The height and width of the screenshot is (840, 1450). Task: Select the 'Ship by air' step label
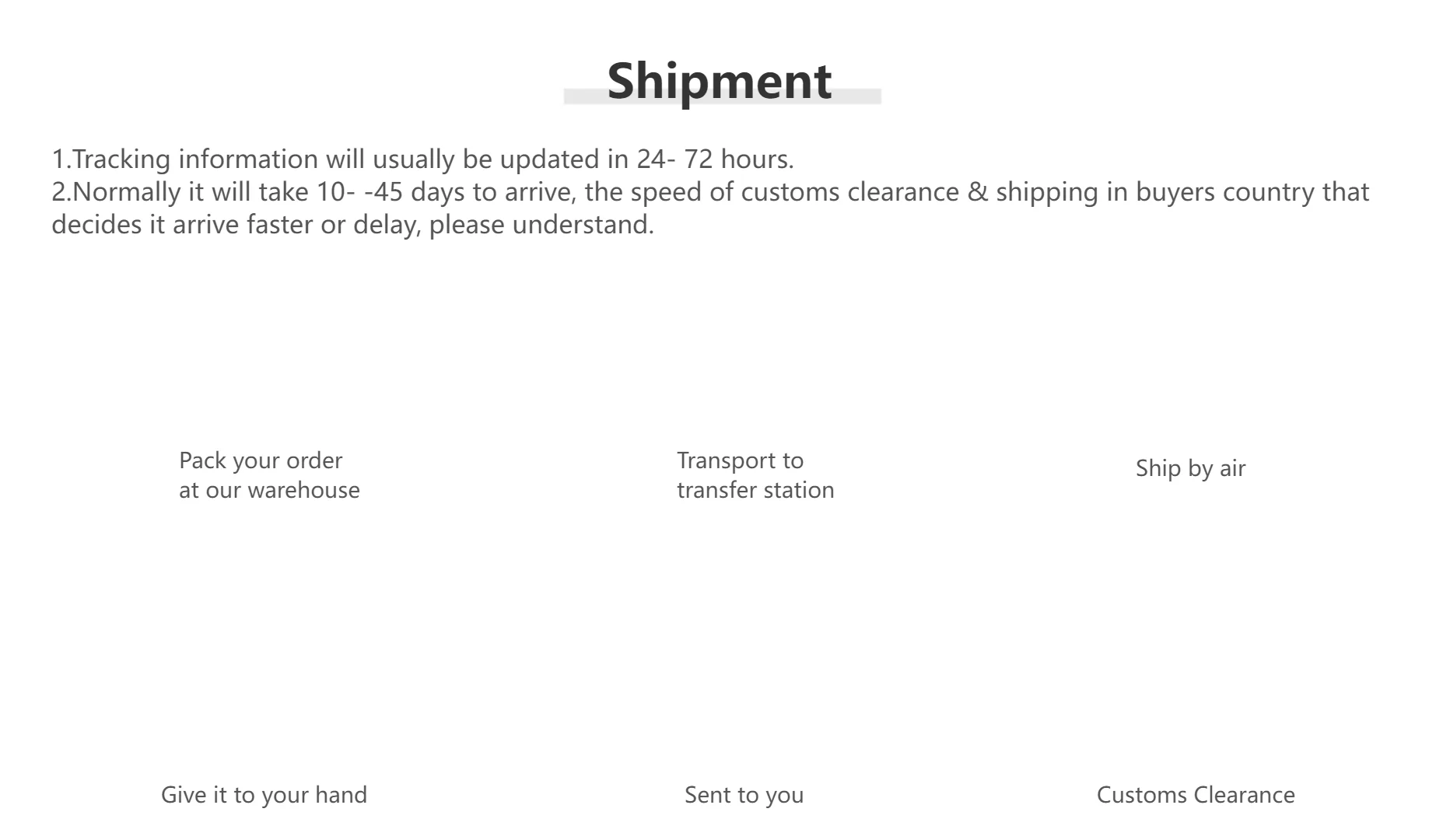[x=1190, y=468]
